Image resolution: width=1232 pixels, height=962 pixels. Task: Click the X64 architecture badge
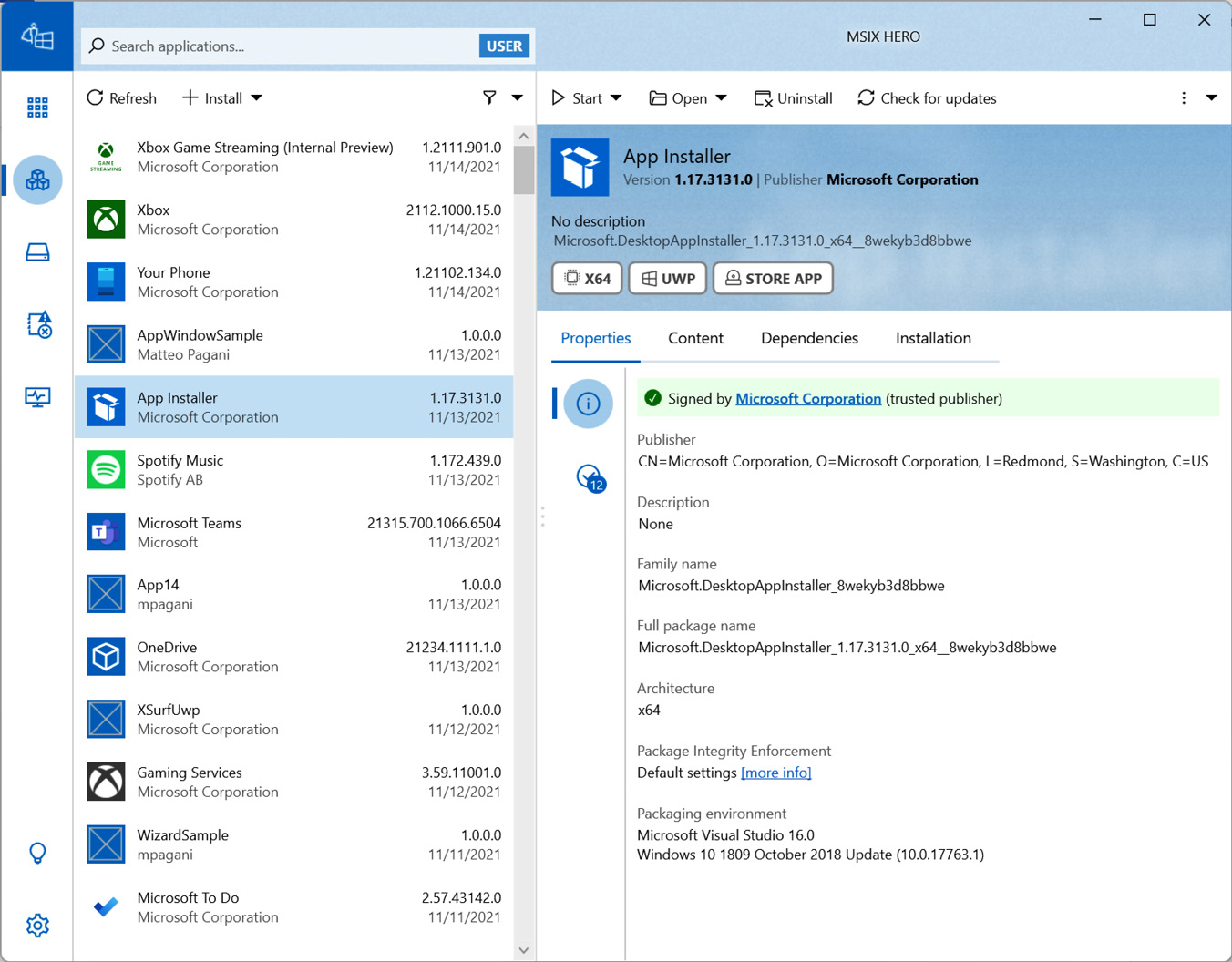click(x=587, y=278)
